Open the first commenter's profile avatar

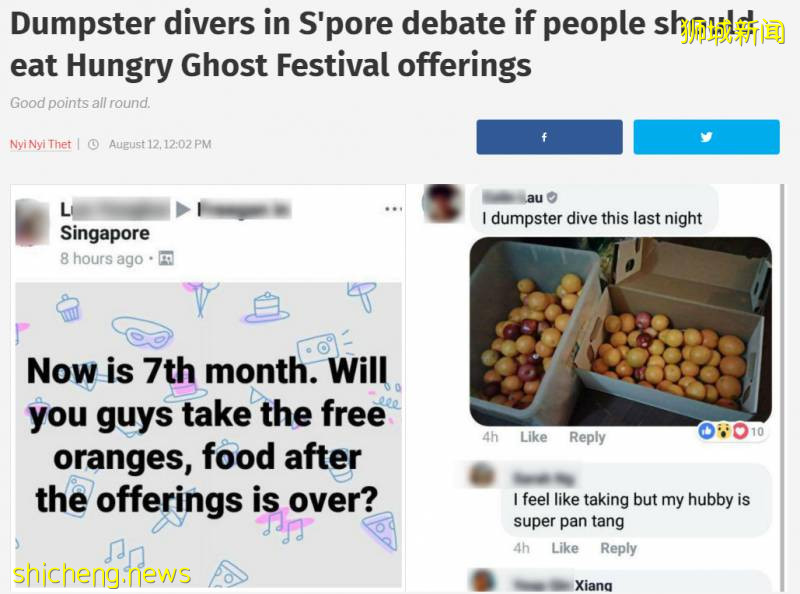click(441, 204)
